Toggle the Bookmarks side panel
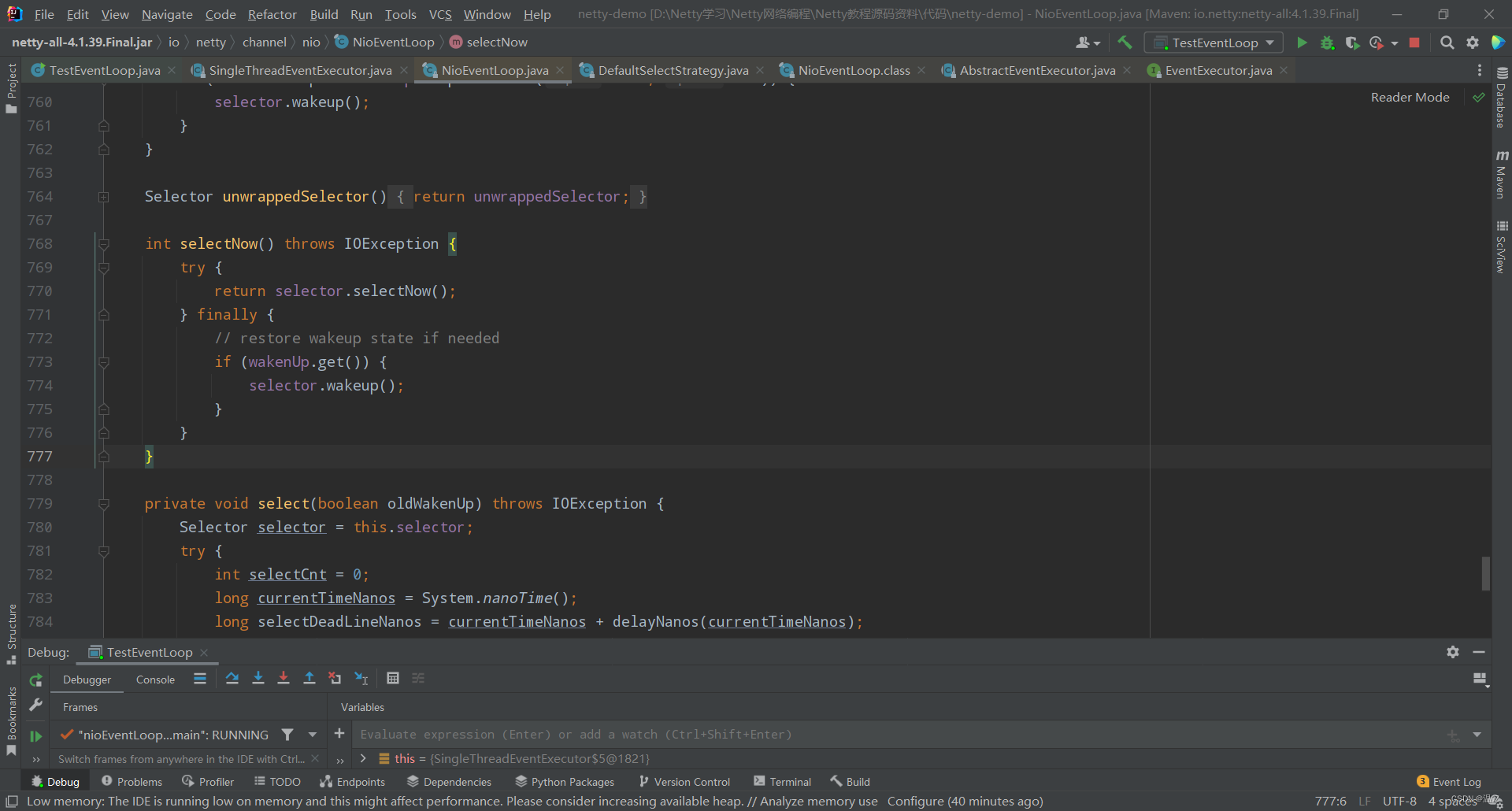 [11, 721]
